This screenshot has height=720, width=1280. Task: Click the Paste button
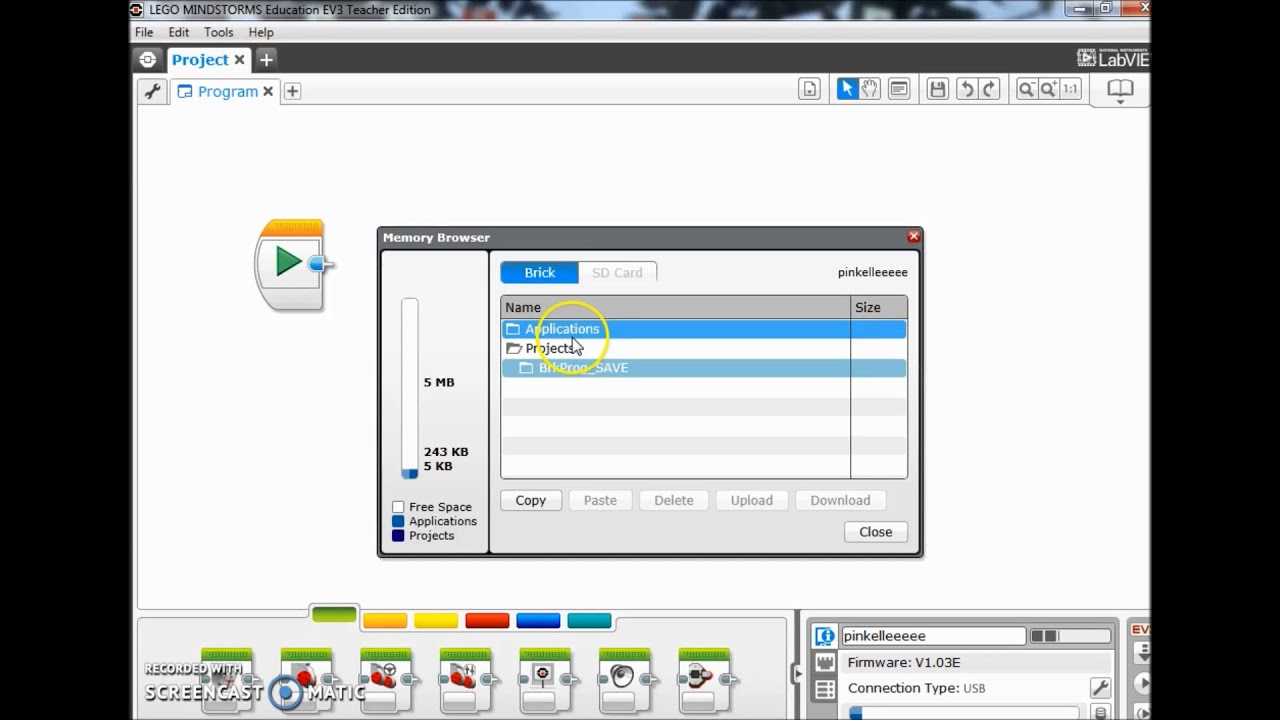(600, 500)
